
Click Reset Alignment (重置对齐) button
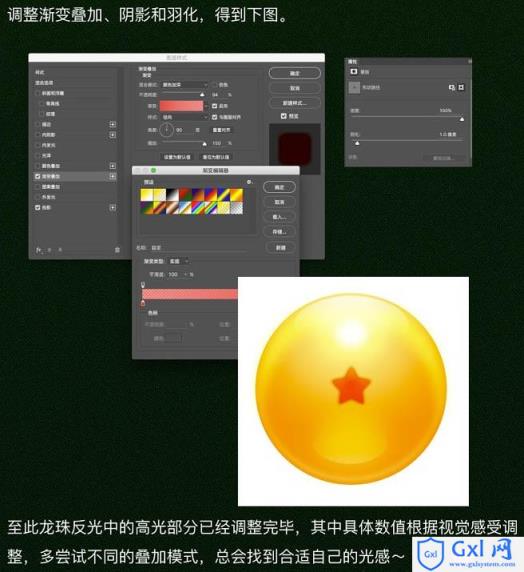pyautogui.click(x=221, y=130)
